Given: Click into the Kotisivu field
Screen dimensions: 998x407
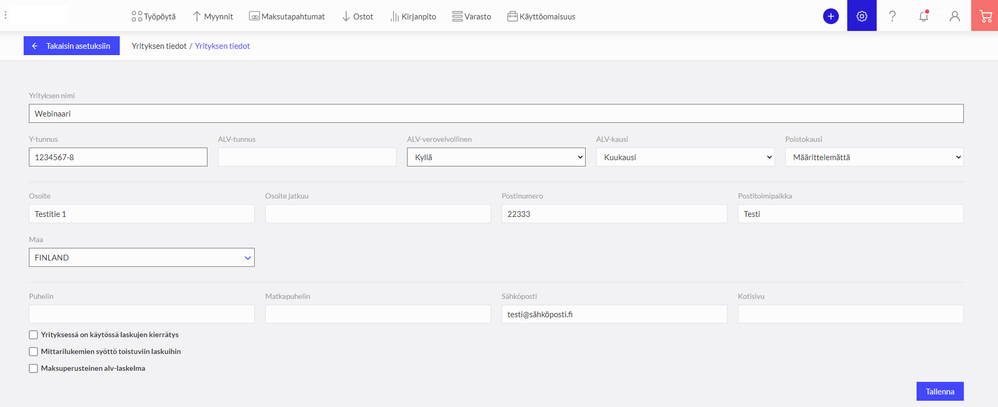Looking at the screenshot, I should click(851, 314).
